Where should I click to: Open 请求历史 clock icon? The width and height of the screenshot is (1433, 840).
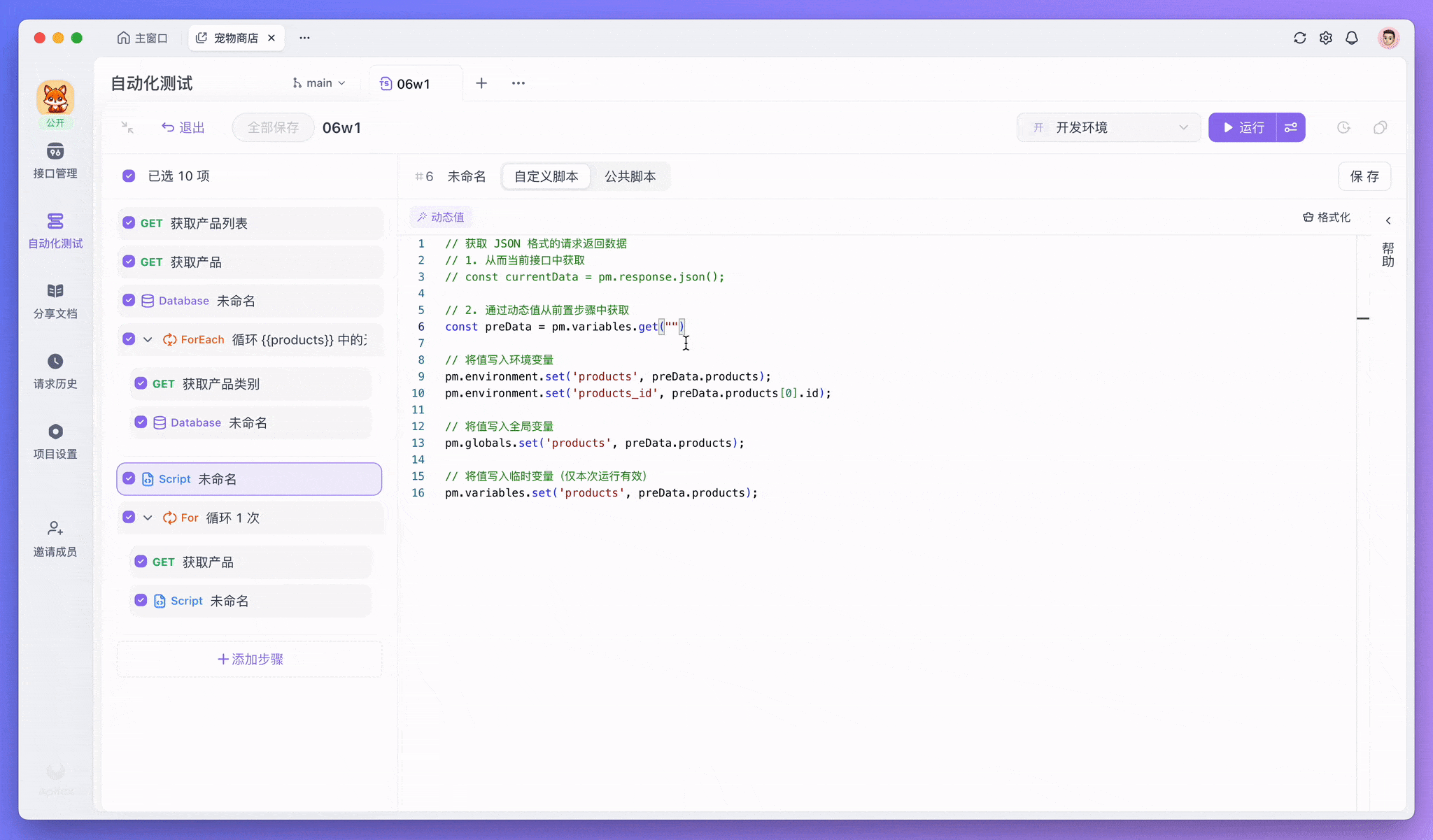click(55, 362)
